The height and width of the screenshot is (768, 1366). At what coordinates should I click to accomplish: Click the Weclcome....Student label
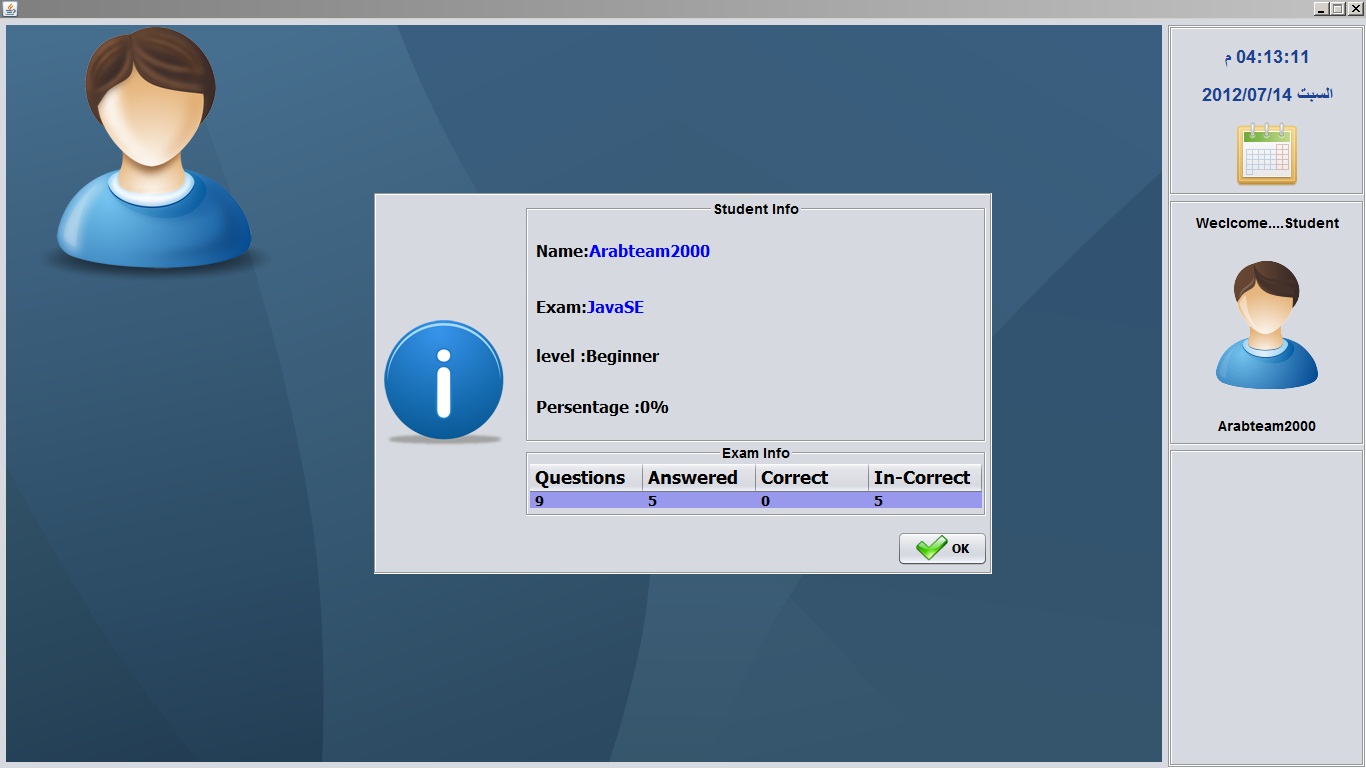tap(1267, 223)
